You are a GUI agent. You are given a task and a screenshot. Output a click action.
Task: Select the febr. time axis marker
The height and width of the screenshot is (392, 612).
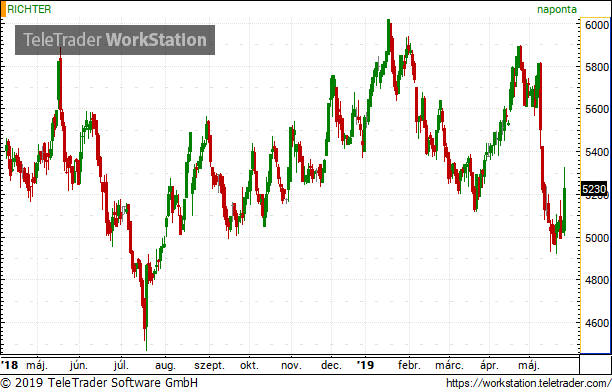point(409,365)
